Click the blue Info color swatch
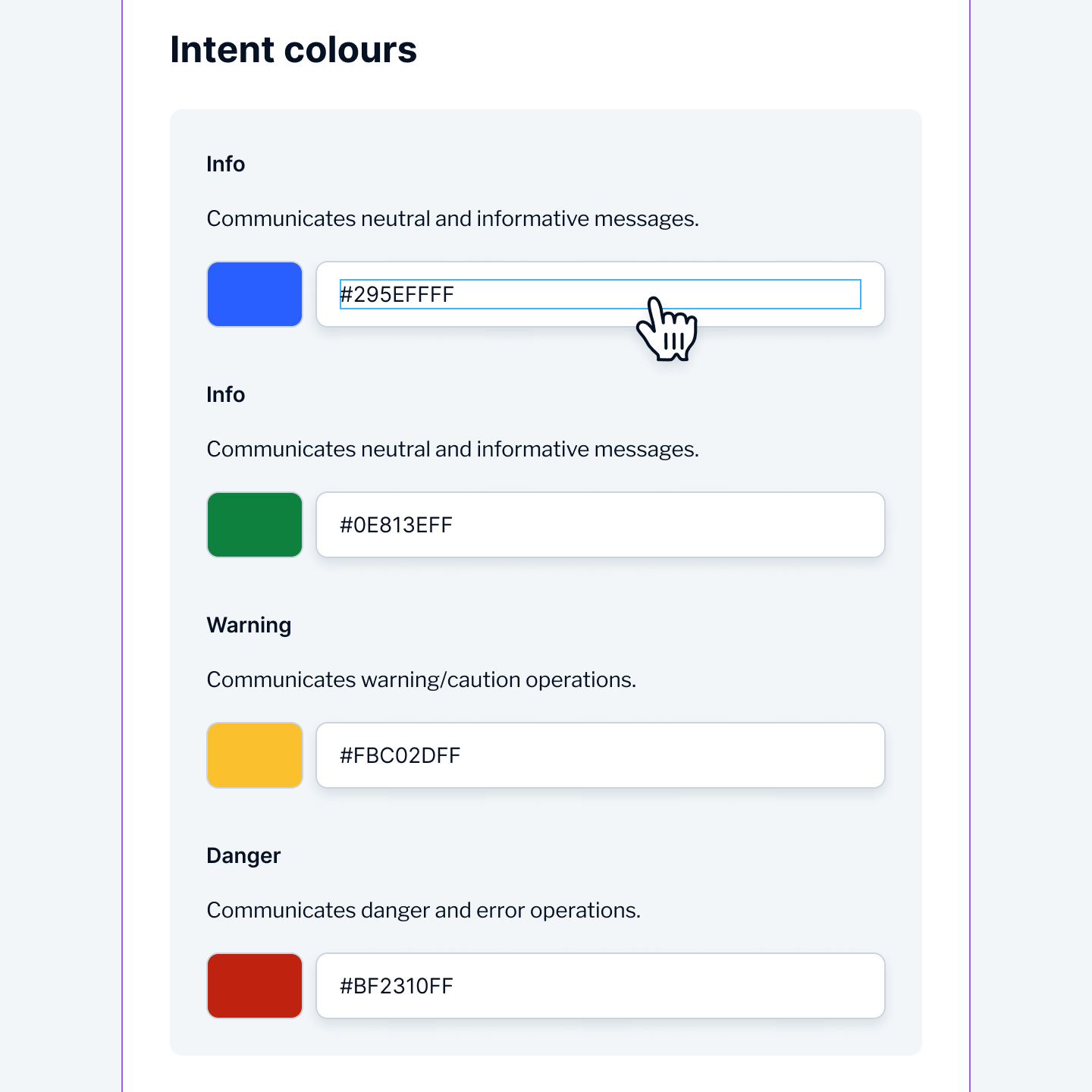Screen dimensions: 1092x1092 (254, 294)
